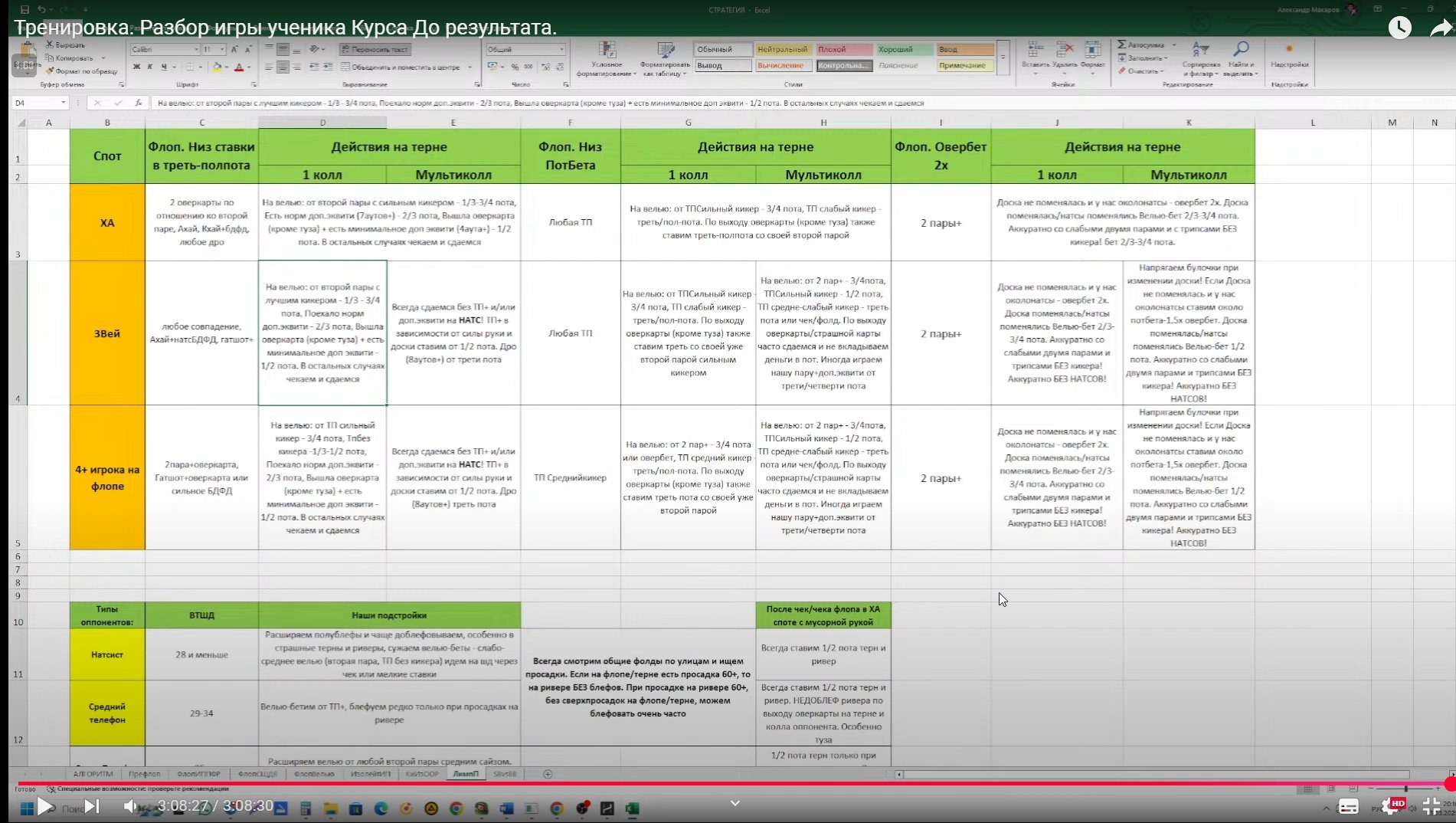
Task: Click the red font color A
Action: tap(239, 67)
